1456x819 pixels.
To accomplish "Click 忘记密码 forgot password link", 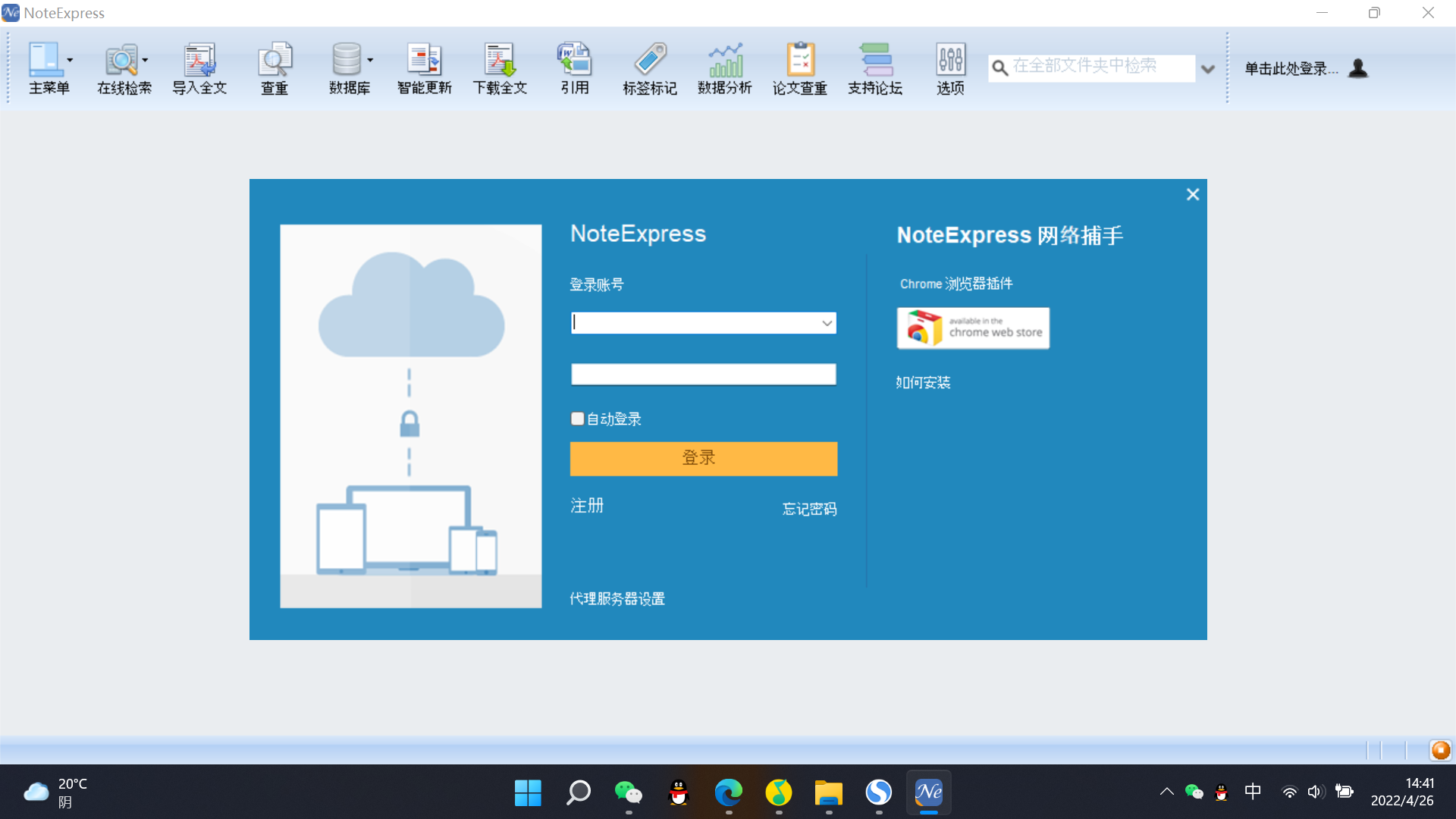I will [809, 509].
